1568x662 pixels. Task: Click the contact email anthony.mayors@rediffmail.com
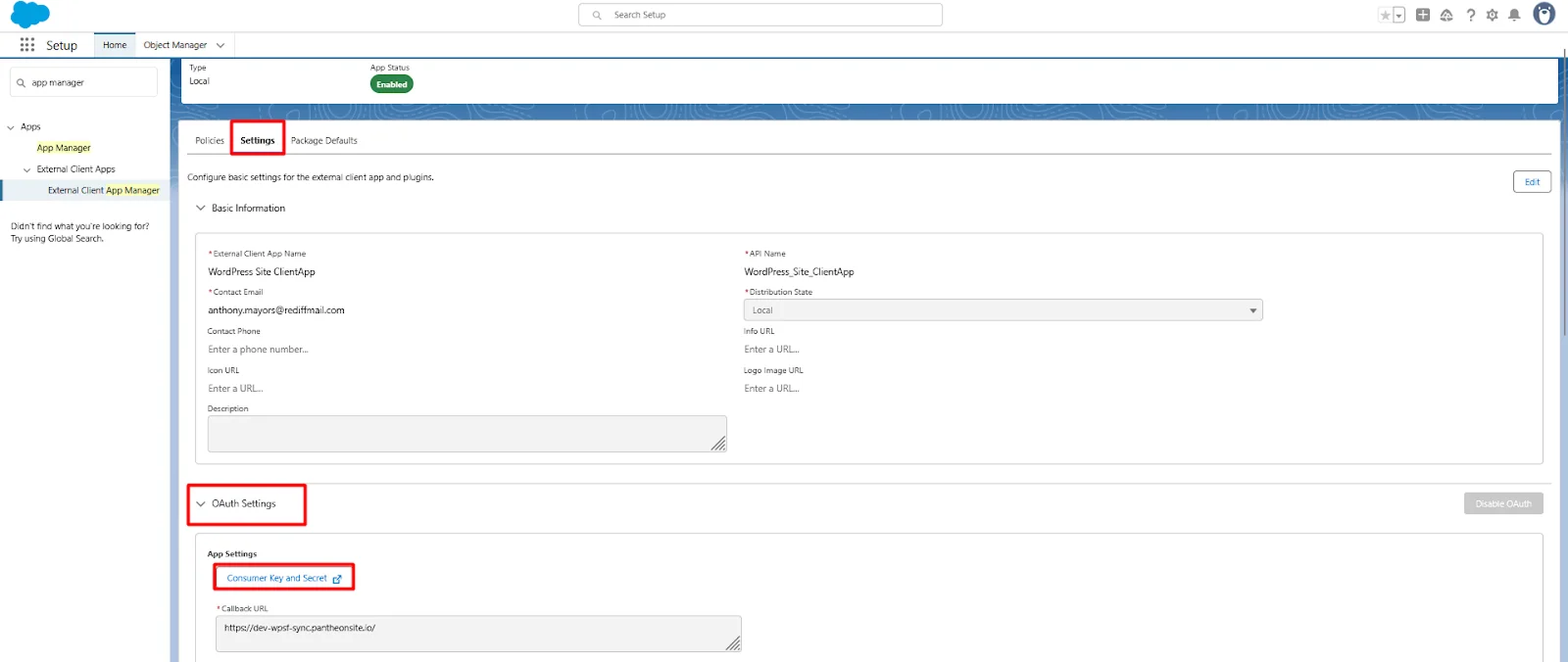[x=276, y=310]
